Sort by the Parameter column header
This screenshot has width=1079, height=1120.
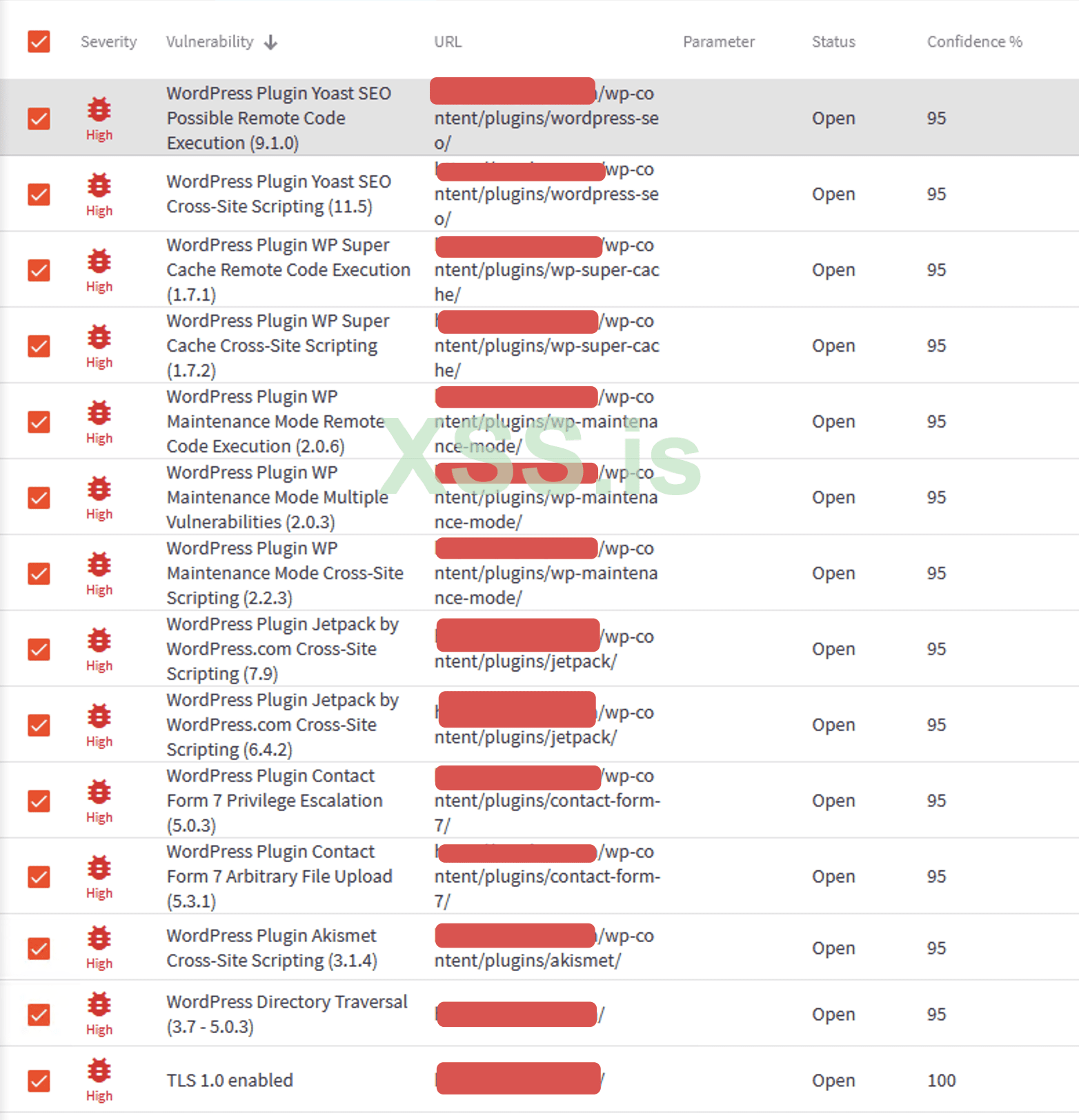pos(719,41)
